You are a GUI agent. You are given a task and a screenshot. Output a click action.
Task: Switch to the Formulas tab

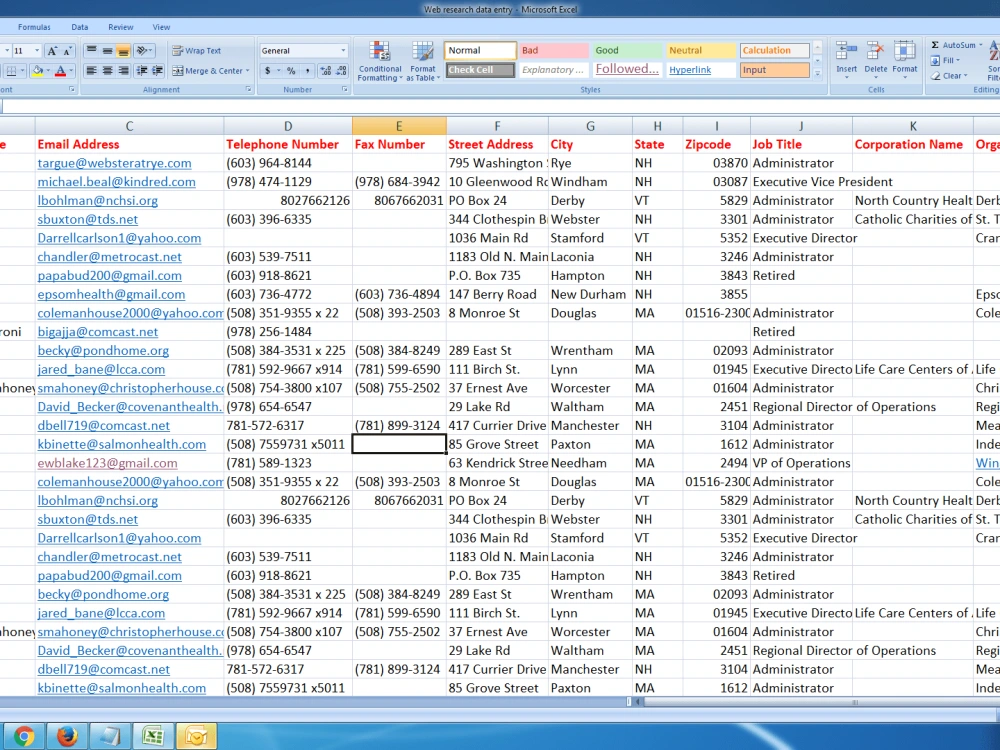34,27
